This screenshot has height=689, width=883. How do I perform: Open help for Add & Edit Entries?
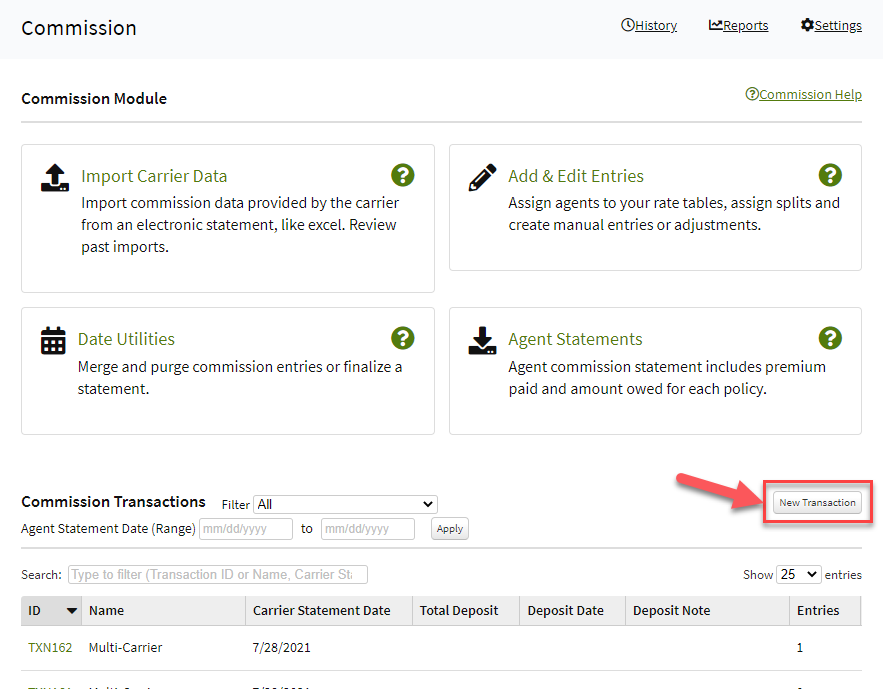[x=831, y=175]
